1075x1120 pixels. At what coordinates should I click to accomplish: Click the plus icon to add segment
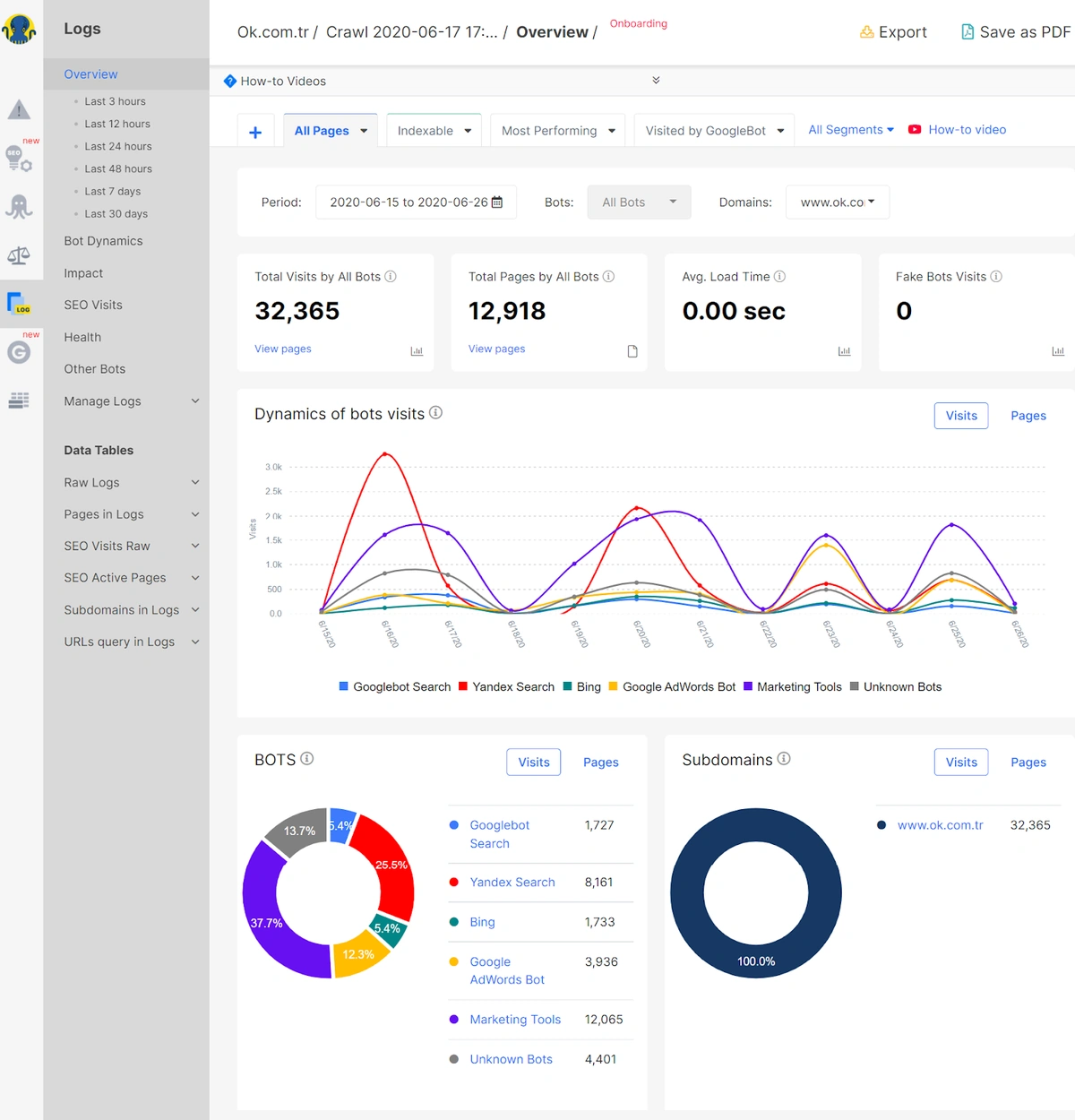(x=255, y=132)
